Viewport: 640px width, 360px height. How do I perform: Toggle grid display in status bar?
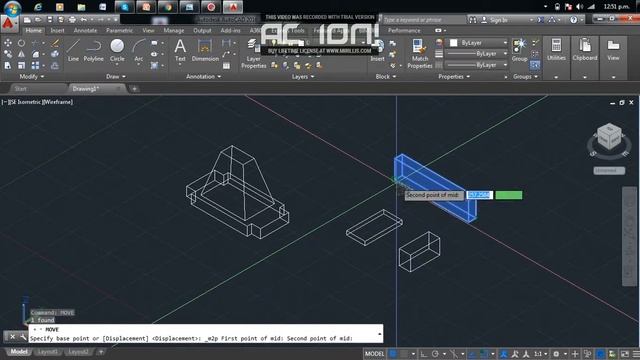point(393,354)
